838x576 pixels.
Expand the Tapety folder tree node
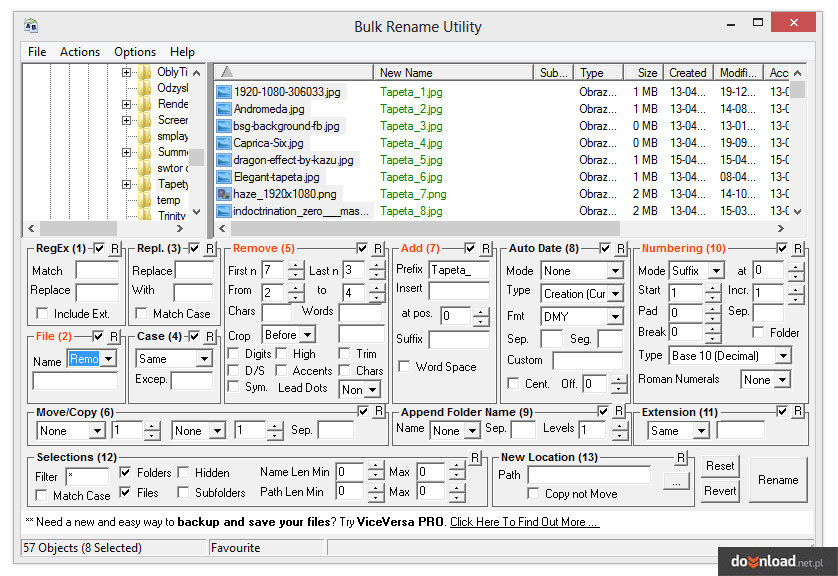(x=126, y=184)
